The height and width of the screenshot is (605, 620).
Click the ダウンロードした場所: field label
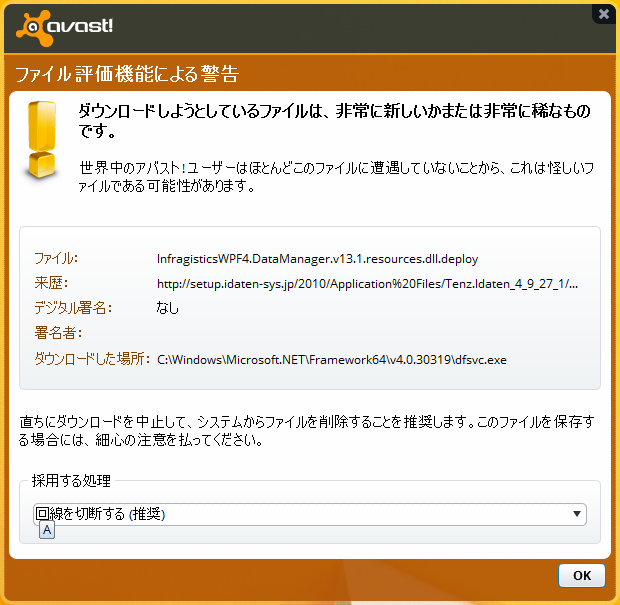click(x=92, y=359)
